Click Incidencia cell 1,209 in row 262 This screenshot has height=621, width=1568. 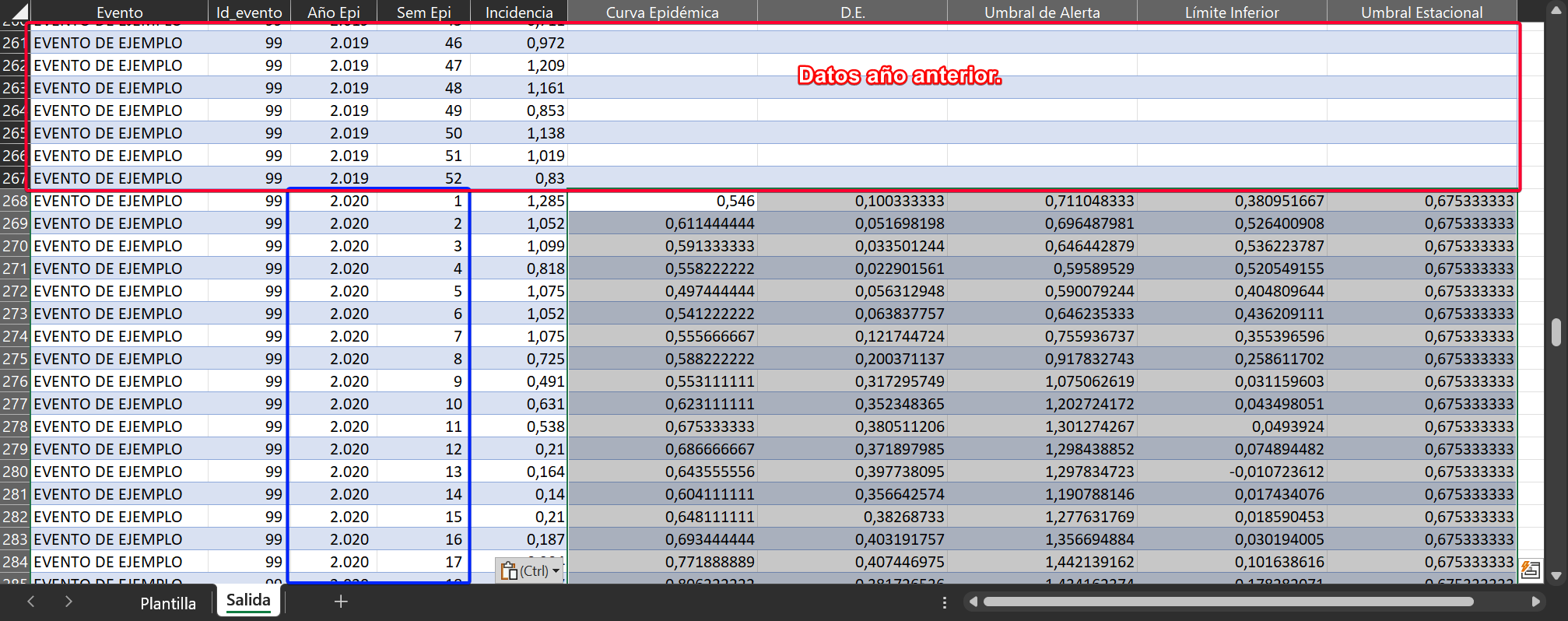[x=519, y=65]
